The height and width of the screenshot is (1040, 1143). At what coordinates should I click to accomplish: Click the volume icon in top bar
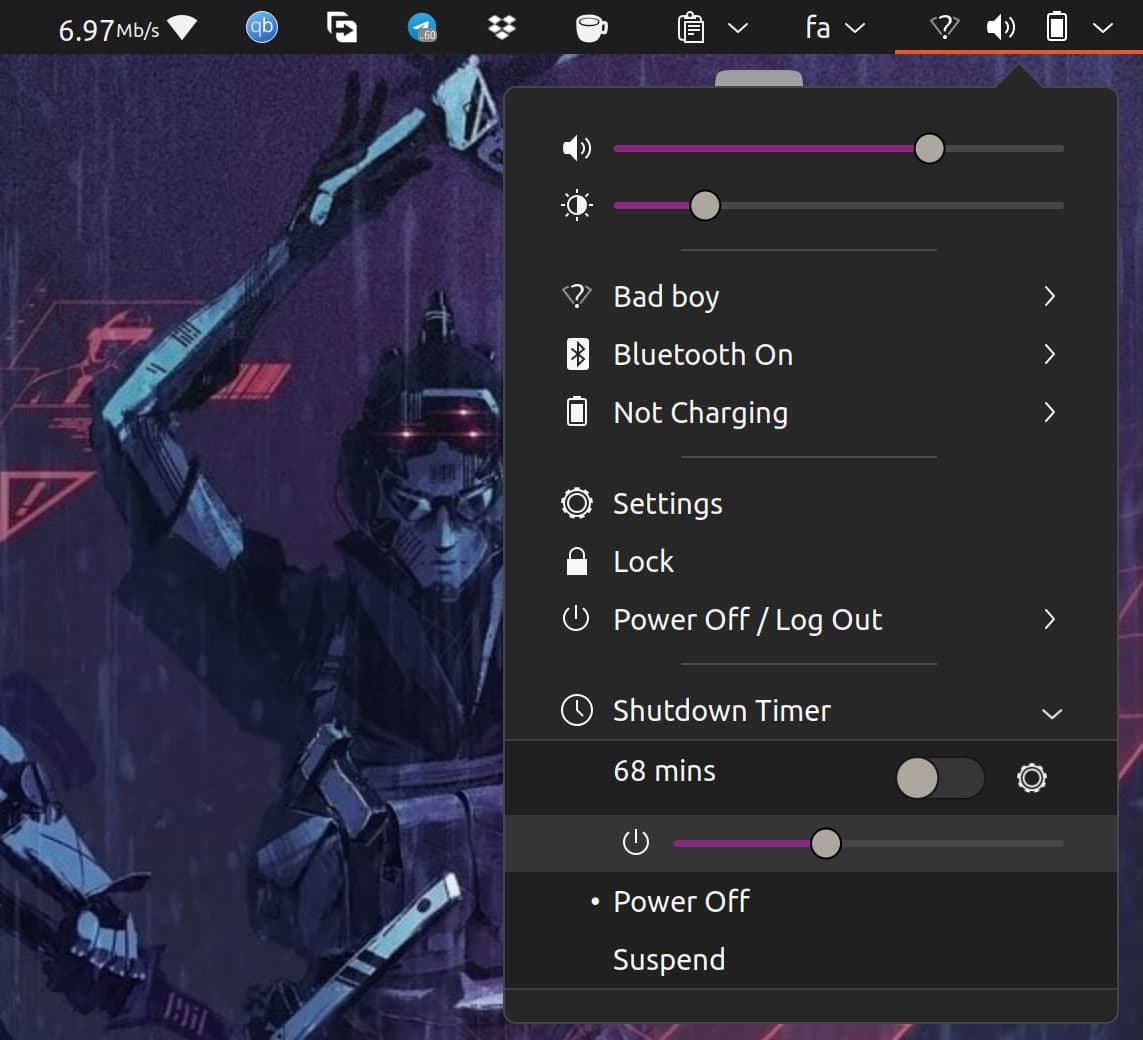point(1000,28)
